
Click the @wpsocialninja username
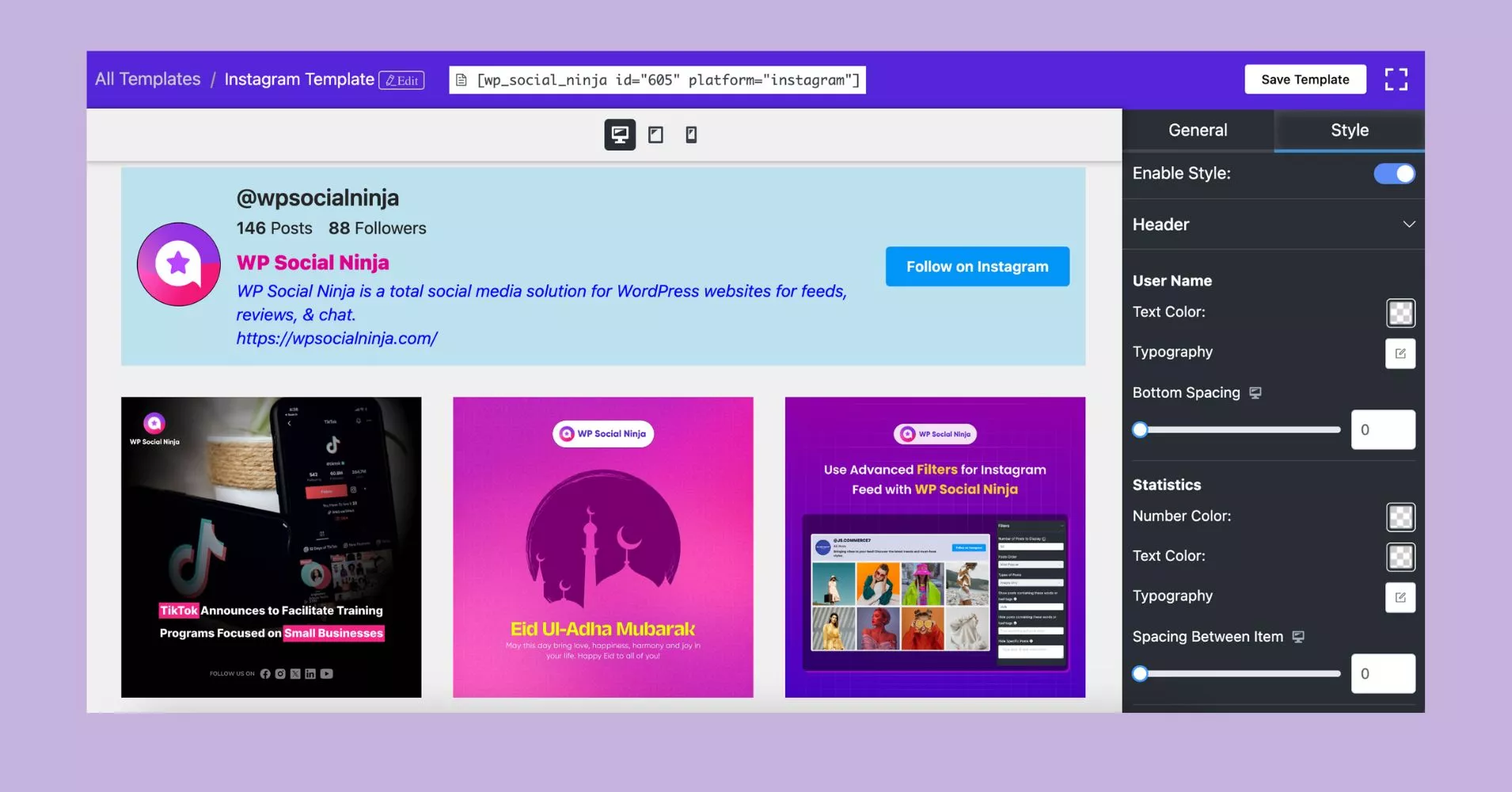point(317,197)
